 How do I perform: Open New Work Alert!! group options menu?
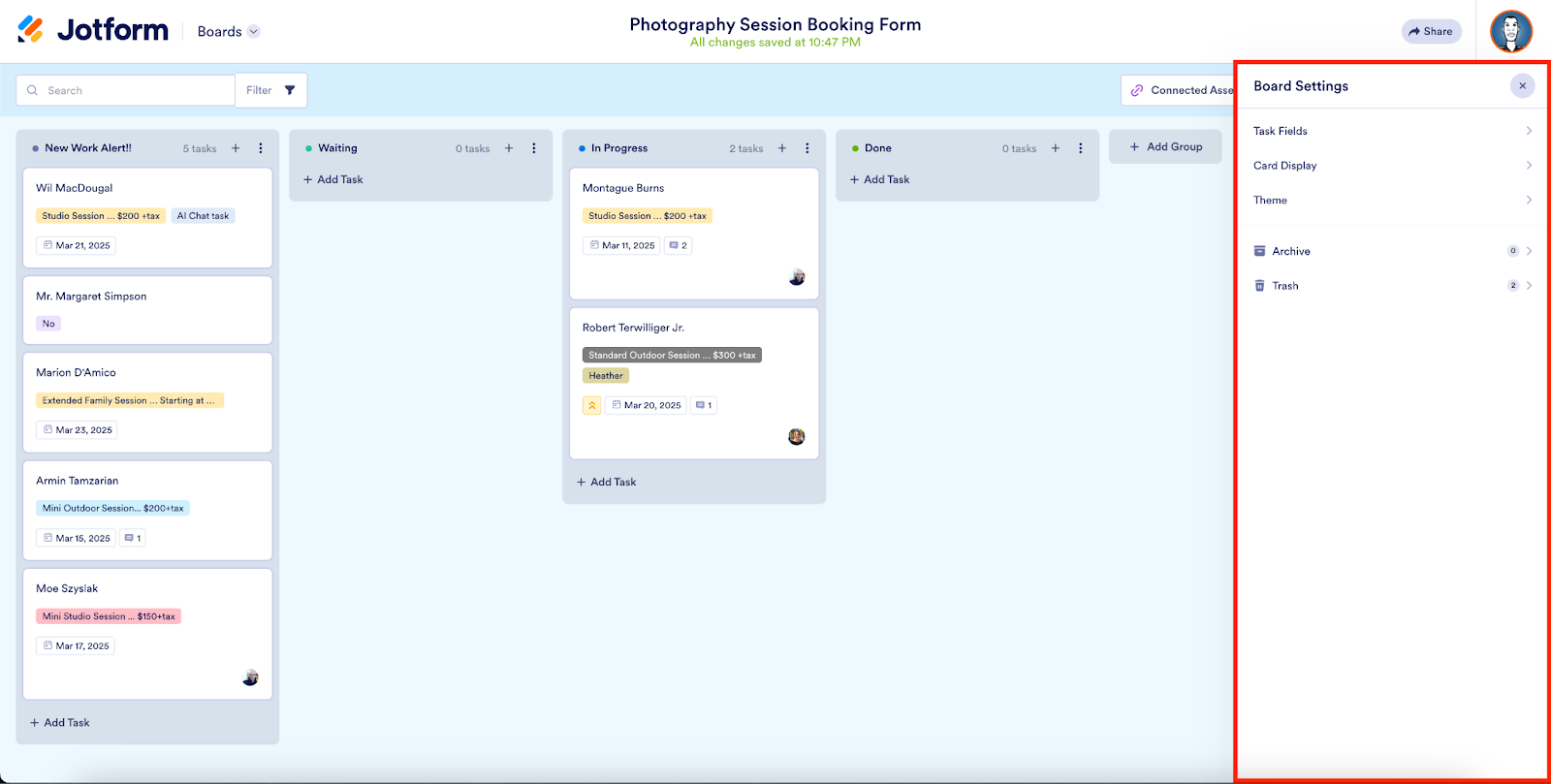tap(261, 148)
